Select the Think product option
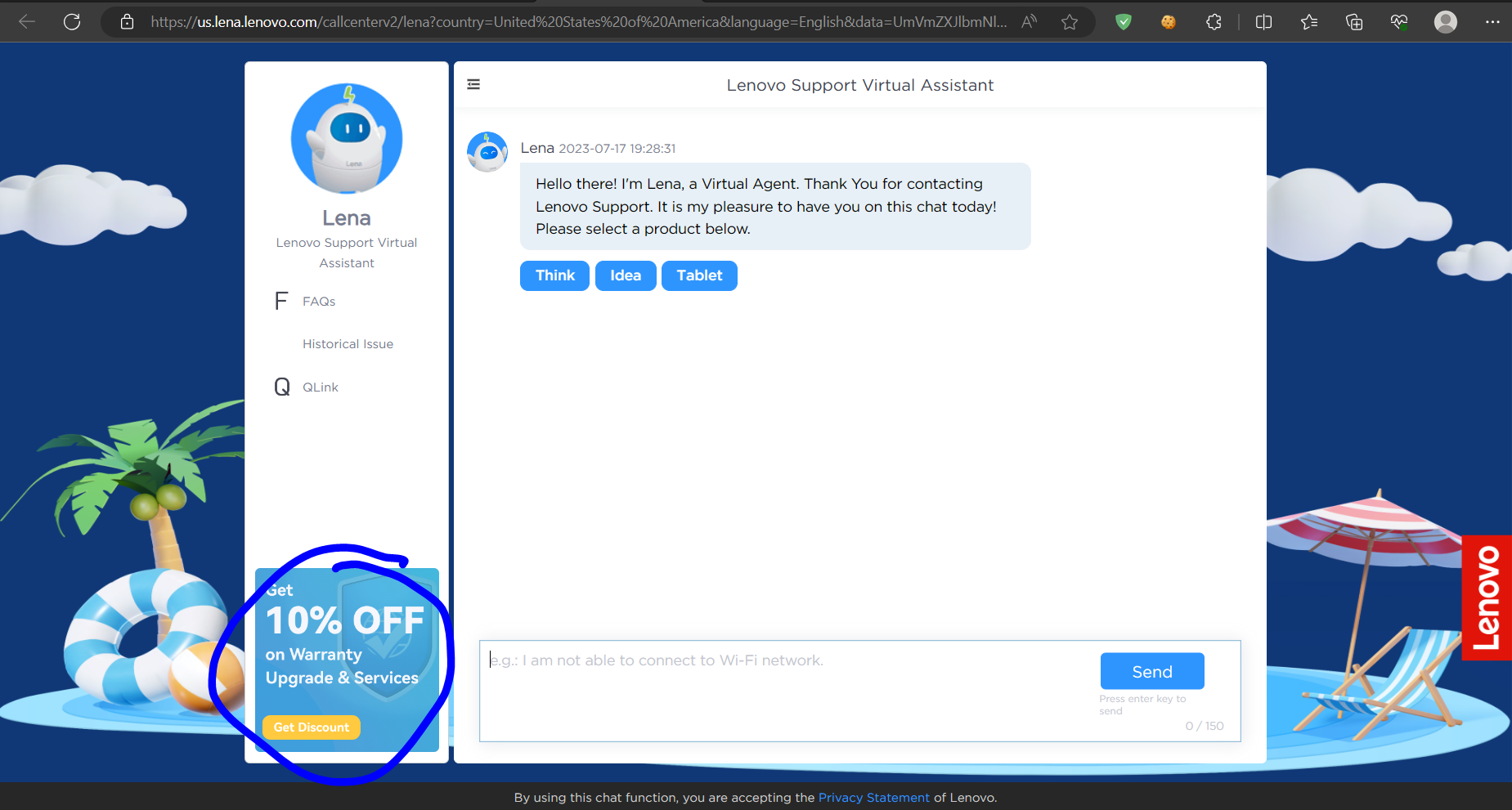 (x=554, y=275)
